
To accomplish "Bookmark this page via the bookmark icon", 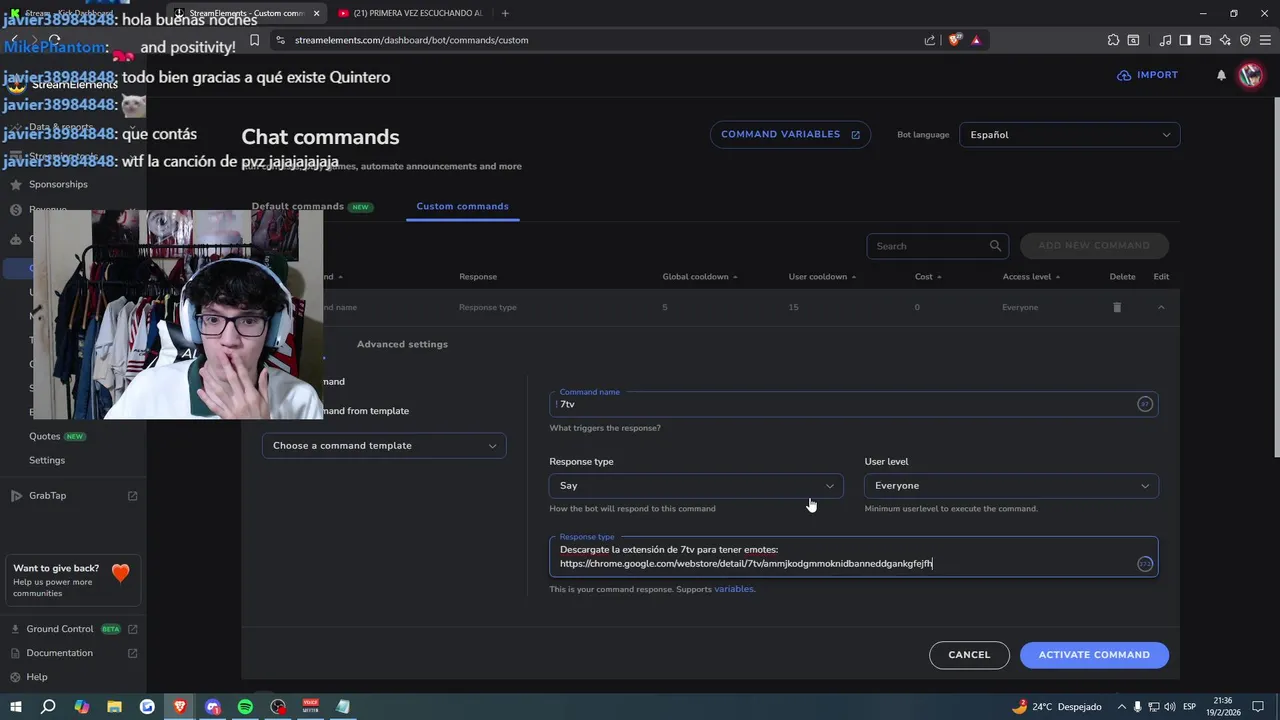I will click(x=255, y=40).
